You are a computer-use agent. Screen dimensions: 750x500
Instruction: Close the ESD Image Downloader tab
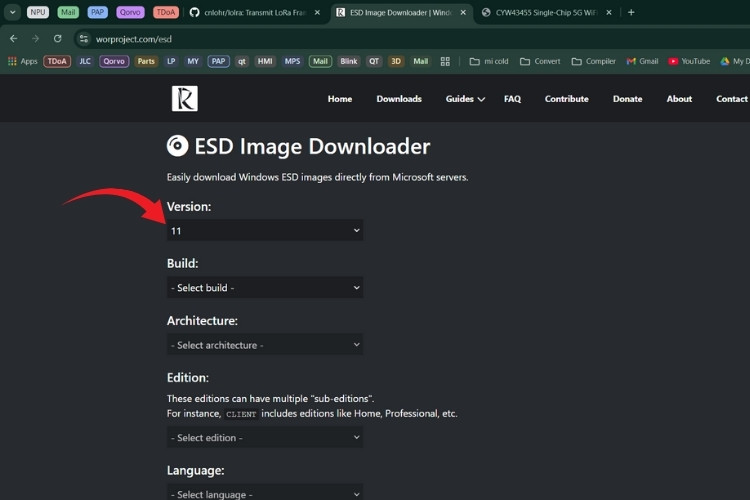463,12
